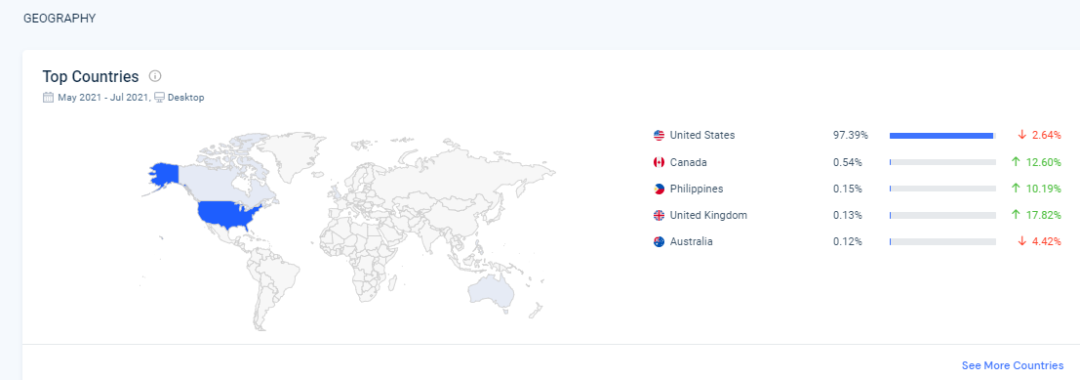This screenshot has width=1080, height=380.
Task: Click the 0.54% share value
Action: pyautogui.click(x=847, y=162)
